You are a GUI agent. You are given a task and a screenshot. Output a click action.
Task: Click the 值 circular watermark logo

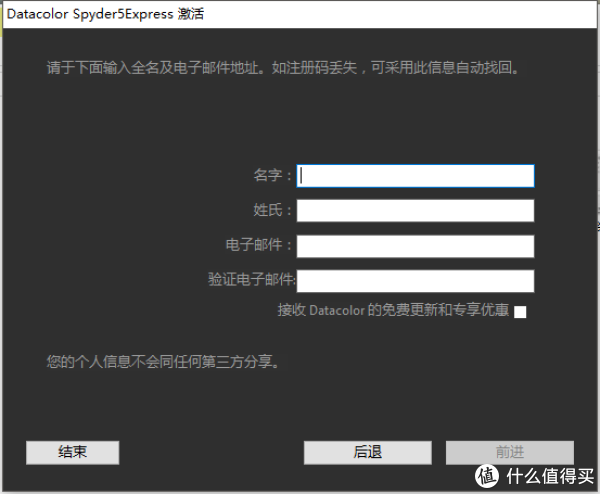pyautogui.click(x=487, y=476)
